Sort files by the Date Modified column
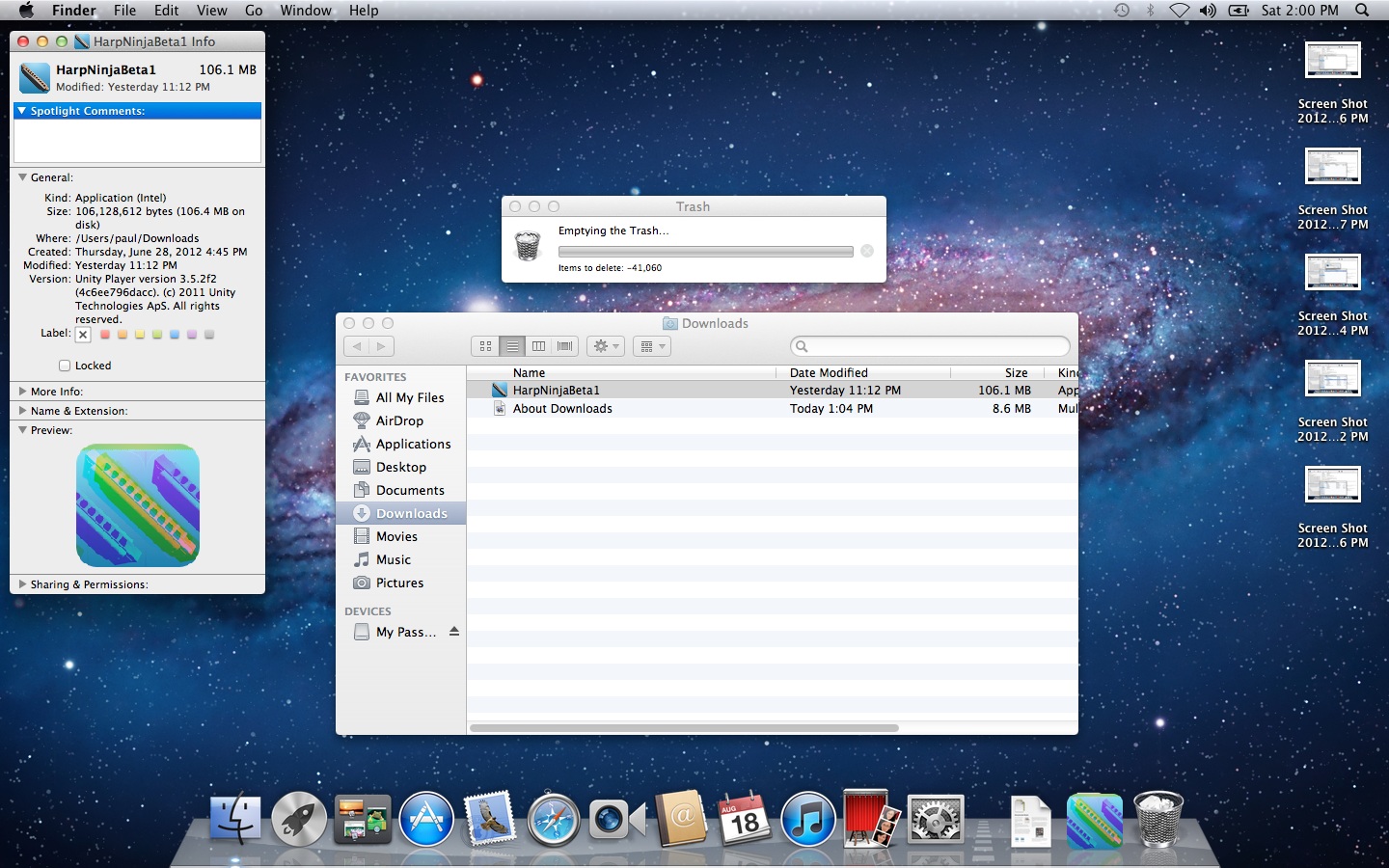 [829, 372]
